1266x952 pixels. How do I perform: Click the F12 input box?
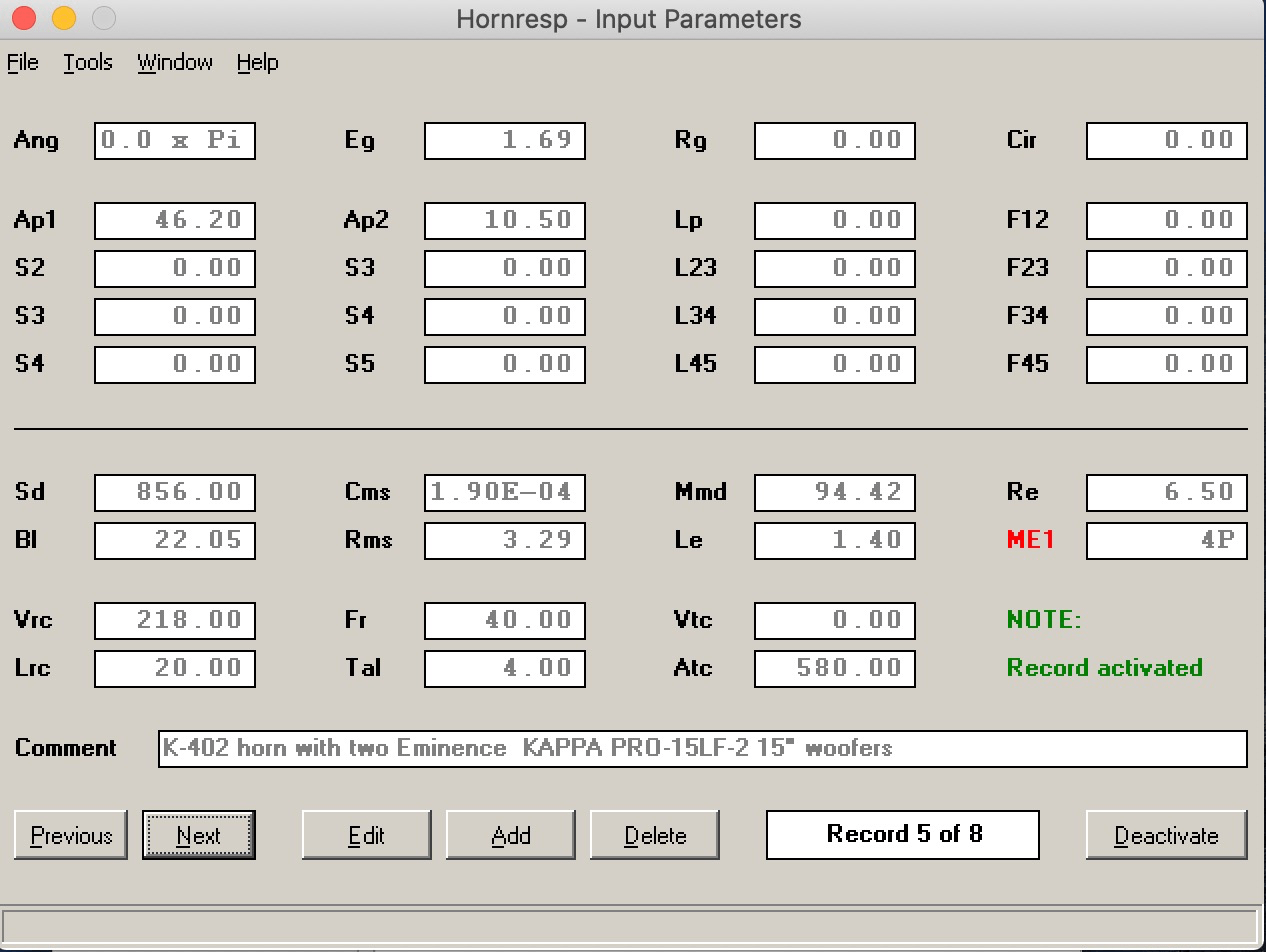[1167, 221]
